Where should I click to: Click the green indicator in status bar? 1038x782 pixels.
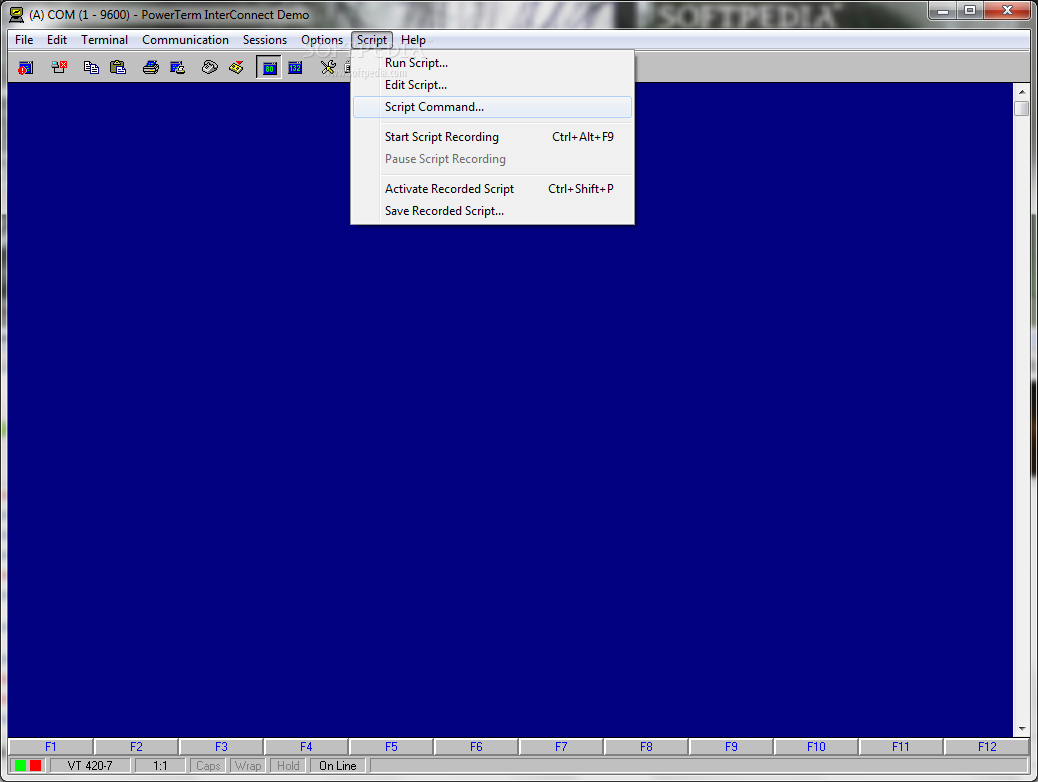click(21, 765)
